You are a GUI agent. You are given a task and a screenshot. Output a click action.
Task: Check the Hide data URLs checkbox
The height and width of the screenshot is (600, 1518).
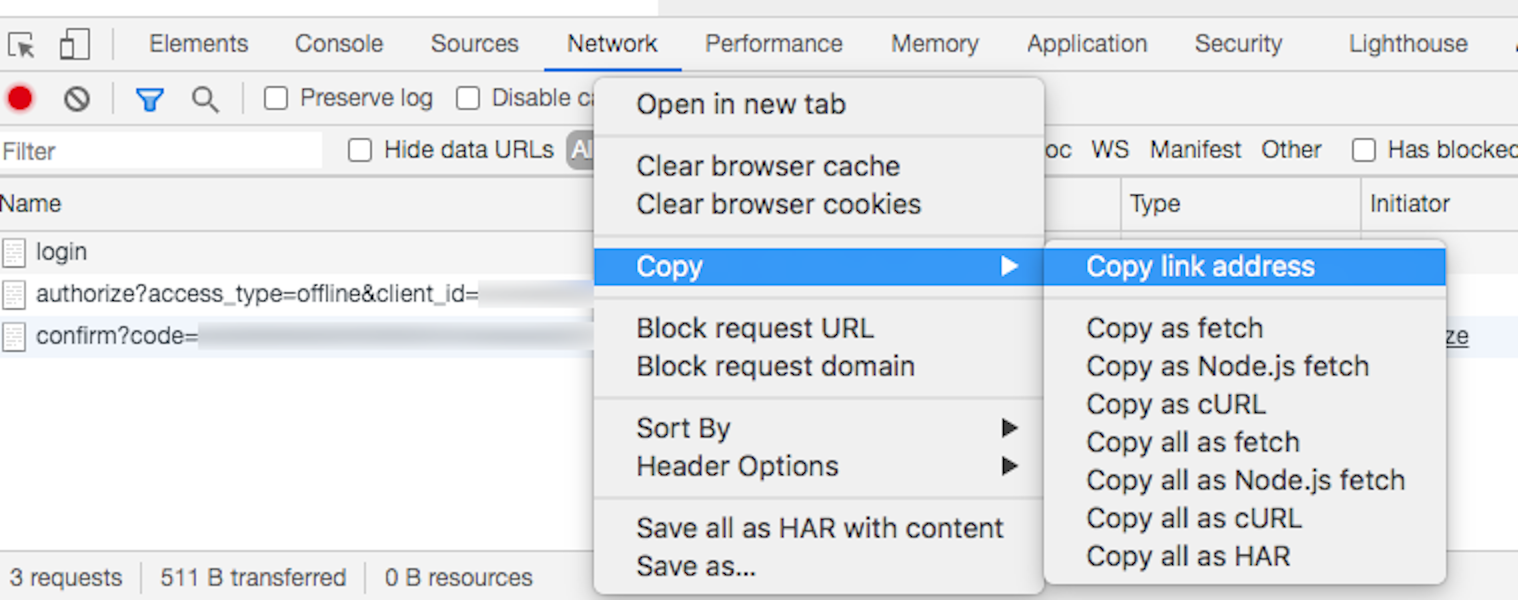point(360,150)
